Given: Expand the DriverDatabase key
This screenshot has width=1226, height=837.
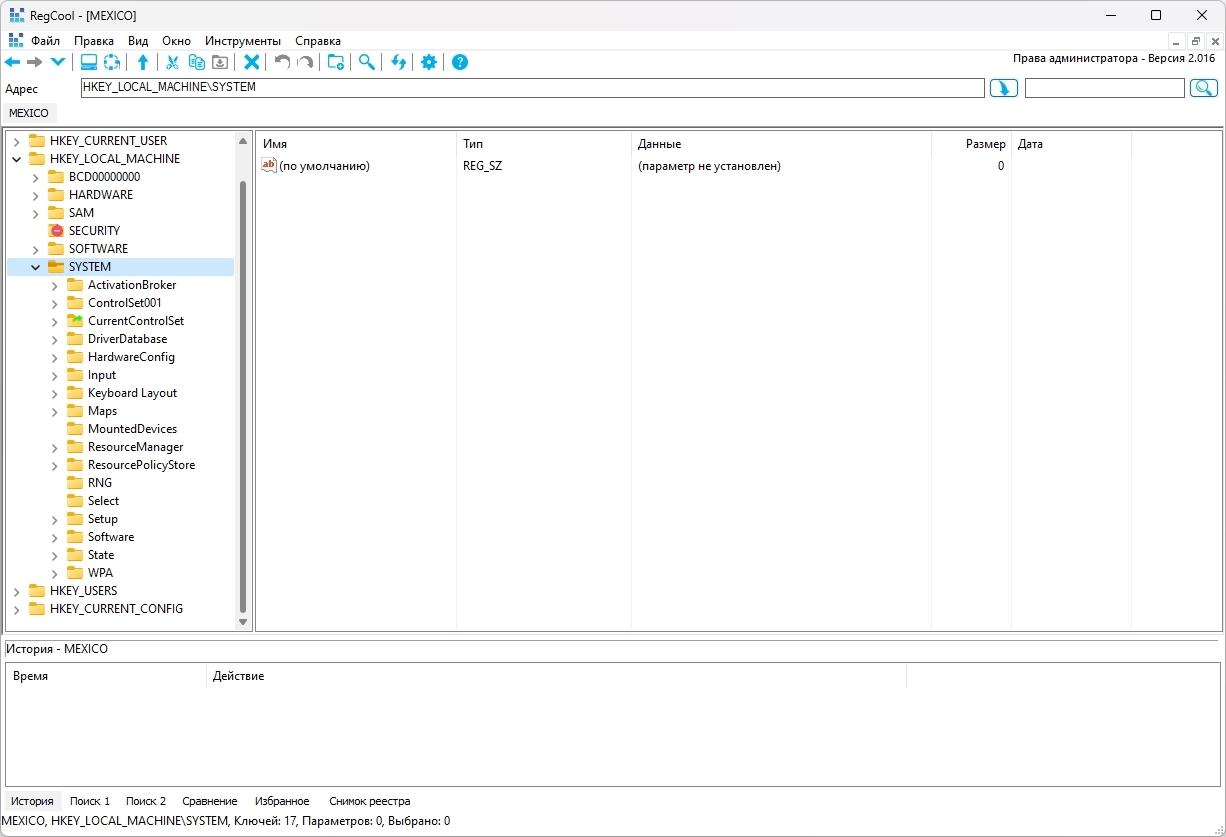Looking at the screenshot, I should [54, 339].
